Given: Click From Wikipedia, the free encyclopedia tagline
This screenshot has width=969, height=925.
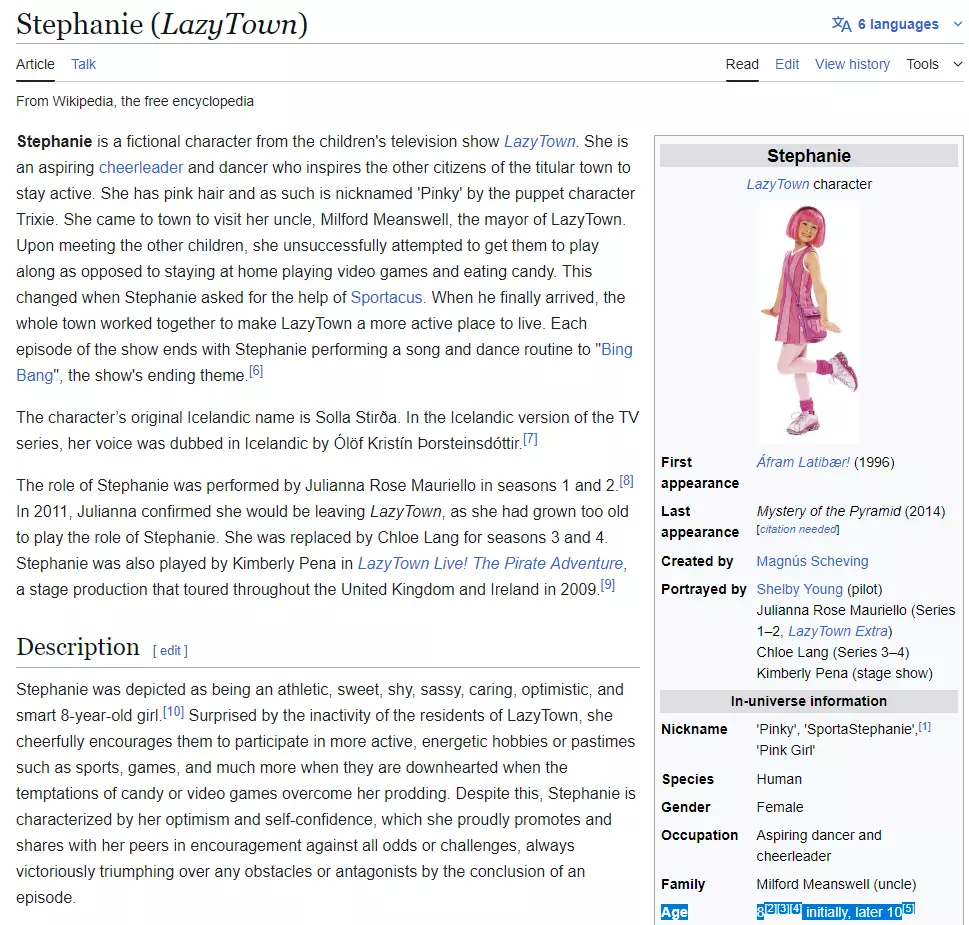Looking at the screenshot, I should tap(135, 101).
